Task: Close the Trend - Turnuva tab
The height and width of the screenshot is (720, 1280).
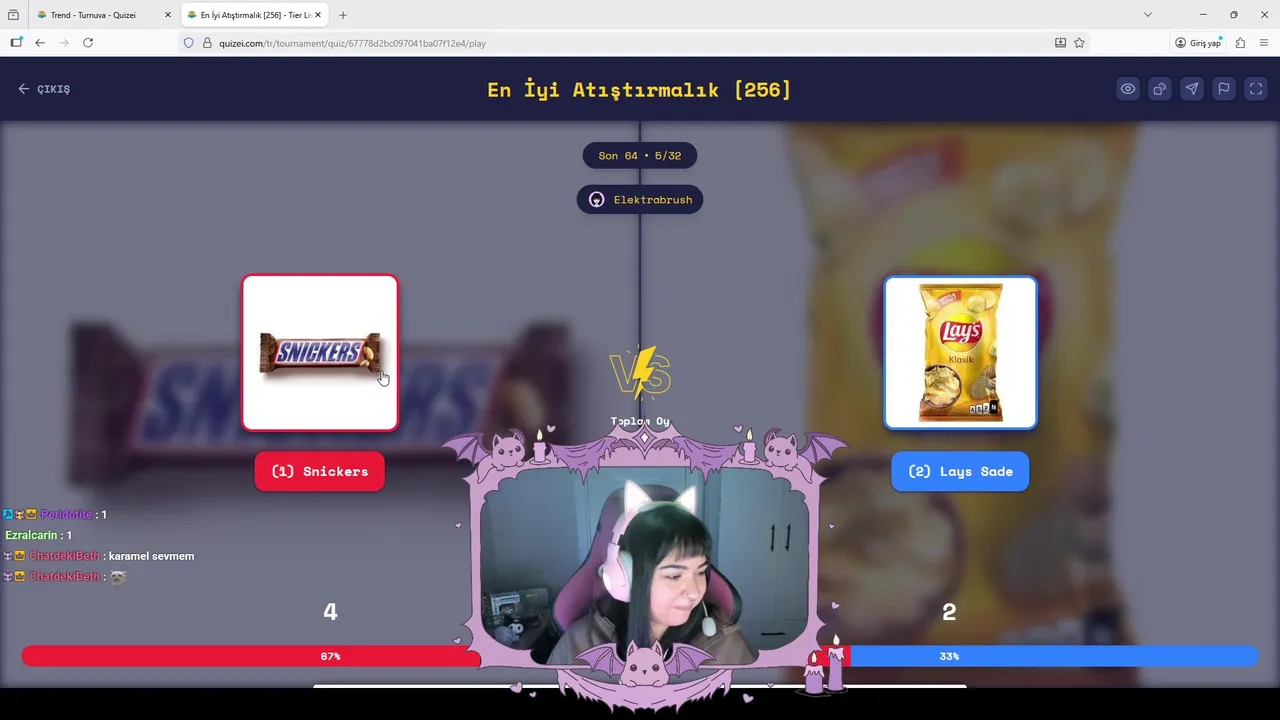Action: [167, 15]
